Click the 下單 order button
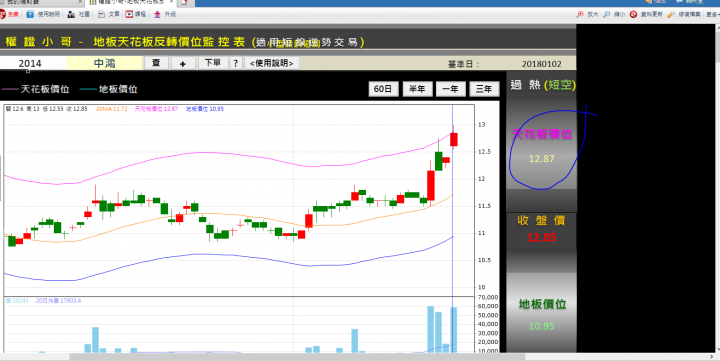Image resolution: width=720 pixels, height=361 pixels. [x=213, y=63]
